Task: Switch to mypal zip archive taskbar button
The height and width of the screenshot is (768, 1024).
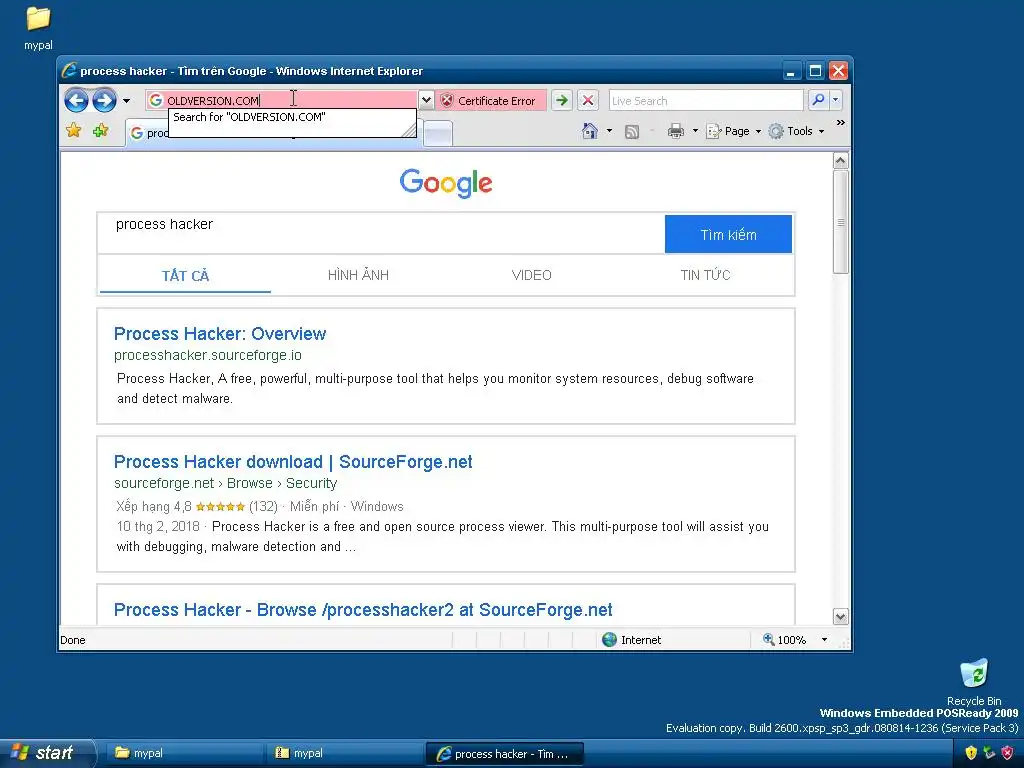Action: pyautogui.click(x=344, y=753)
